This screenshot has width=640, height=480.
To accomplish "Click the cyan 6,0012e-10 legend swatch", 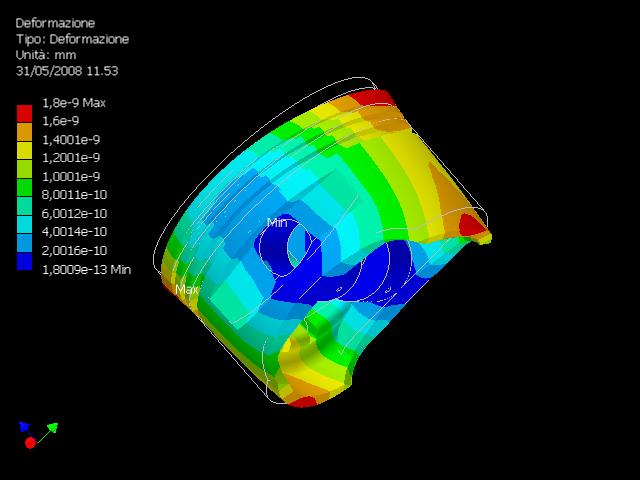I will (x=24, y=224).
